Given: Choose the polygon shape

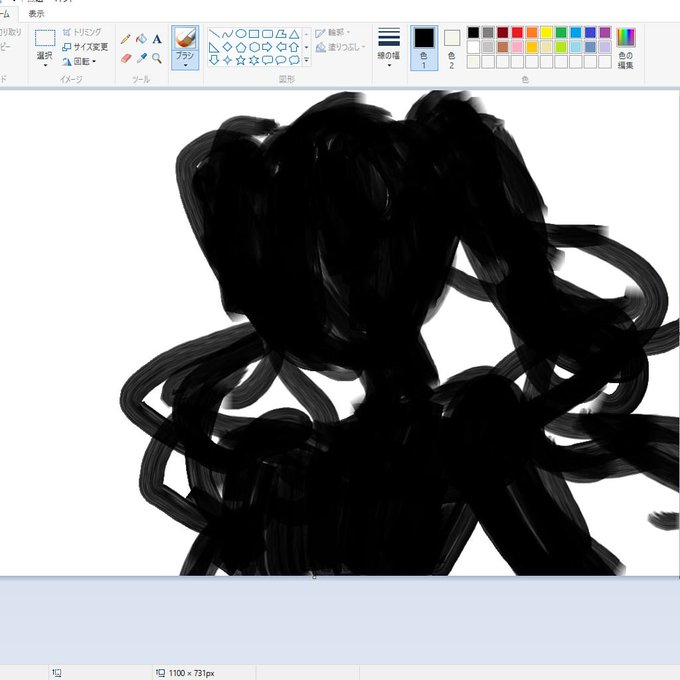Looking at the screenshot, I should 281,33.
